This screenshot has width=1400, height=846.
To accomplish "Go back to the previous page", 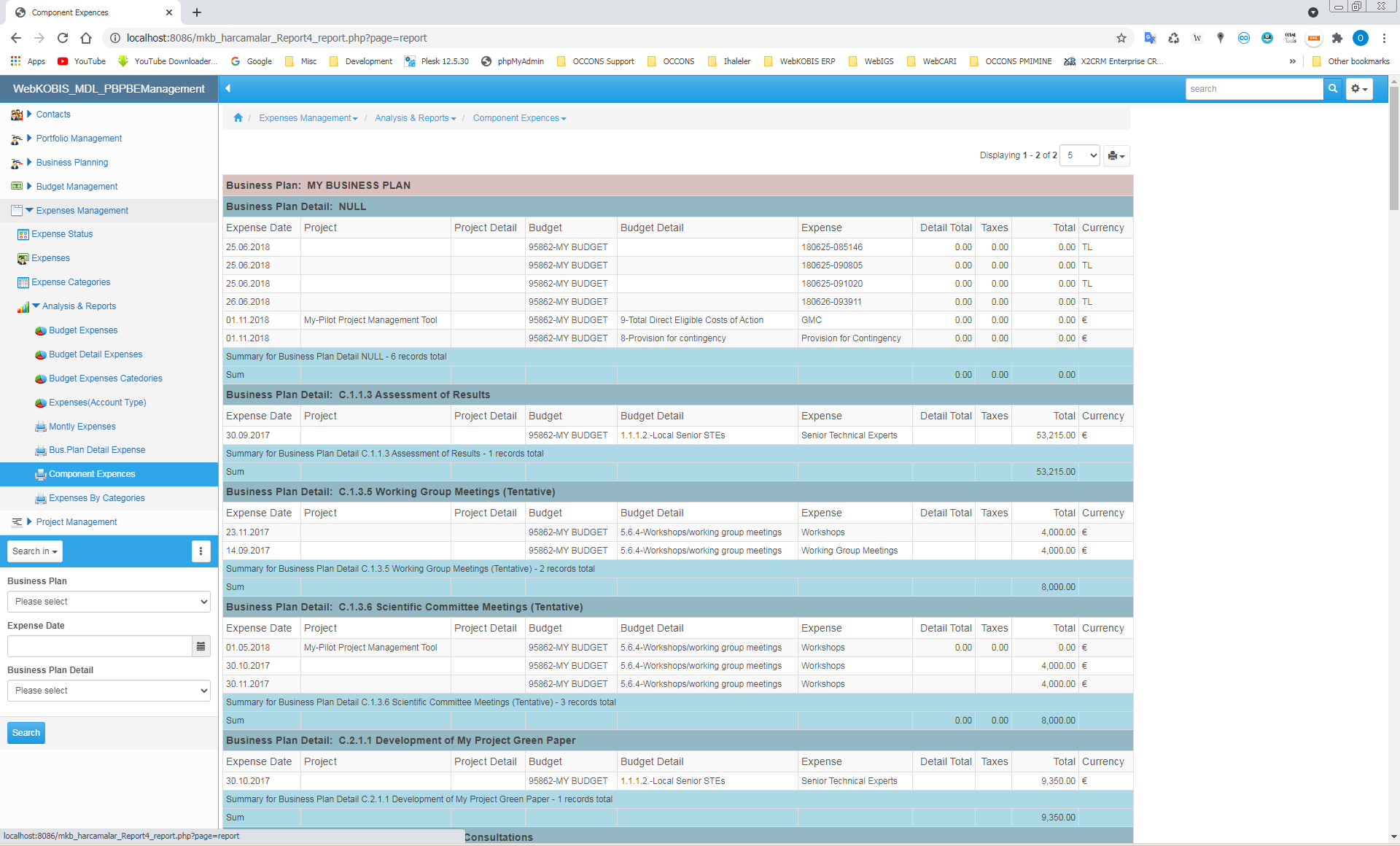I will pos(16,38).
